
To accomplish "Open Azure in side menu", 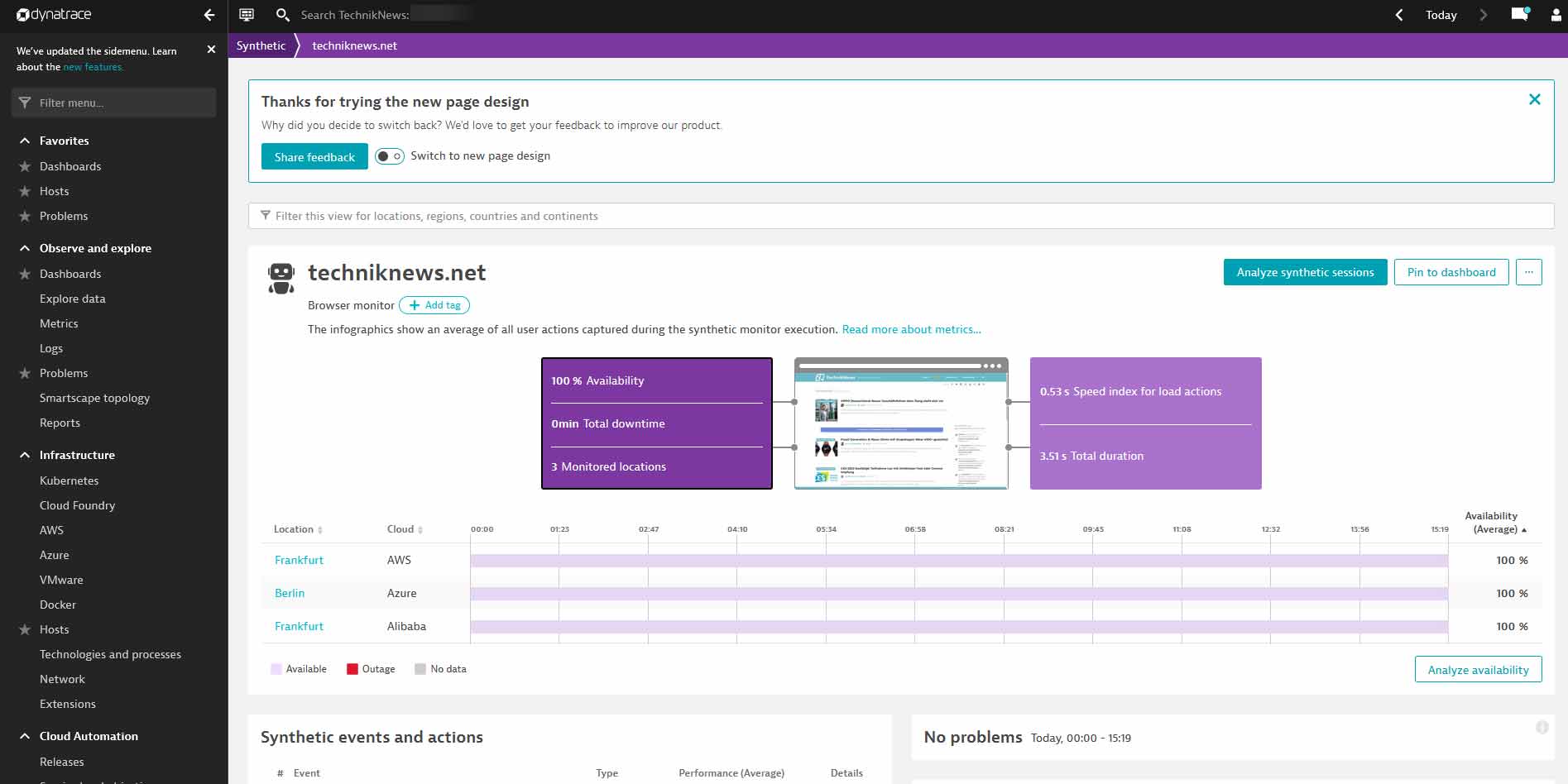I will tap(54, 555).
